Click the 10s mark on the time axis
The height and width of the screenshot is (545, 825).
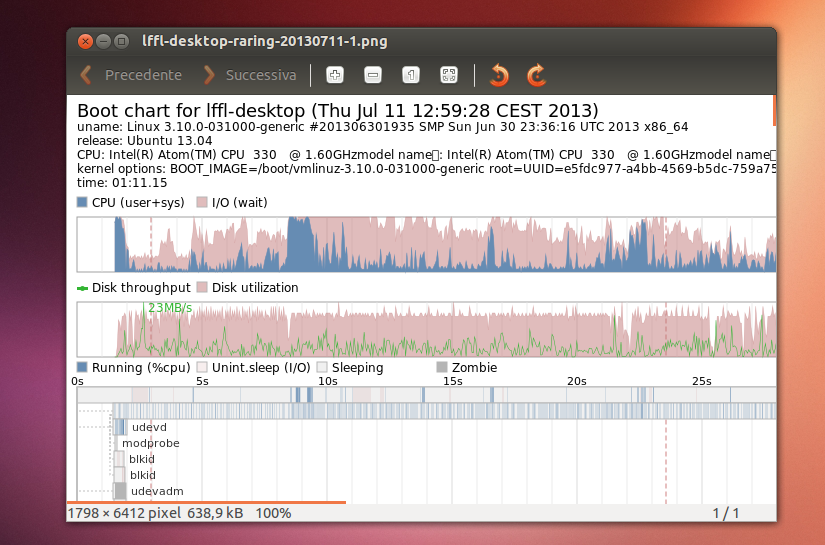[327, 381]
